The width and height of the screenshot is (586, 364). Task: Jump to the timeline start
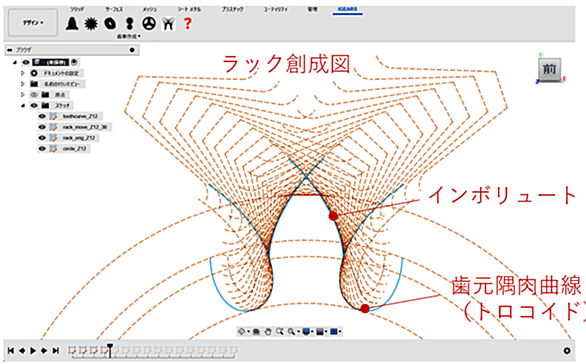(x=11, y=351)
